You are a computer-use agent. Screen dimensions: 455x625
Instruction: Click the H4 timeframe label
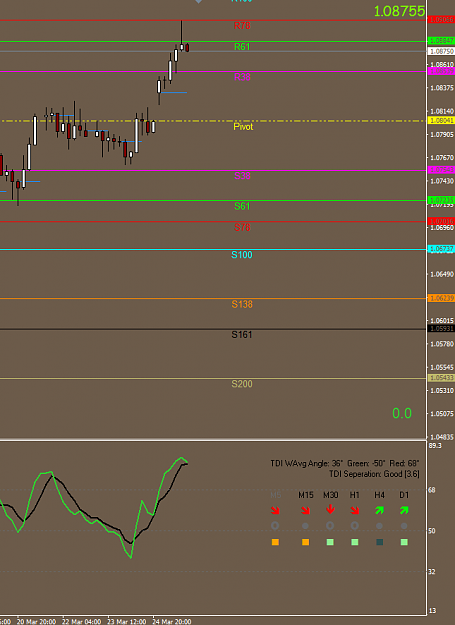tap(379, 495)
